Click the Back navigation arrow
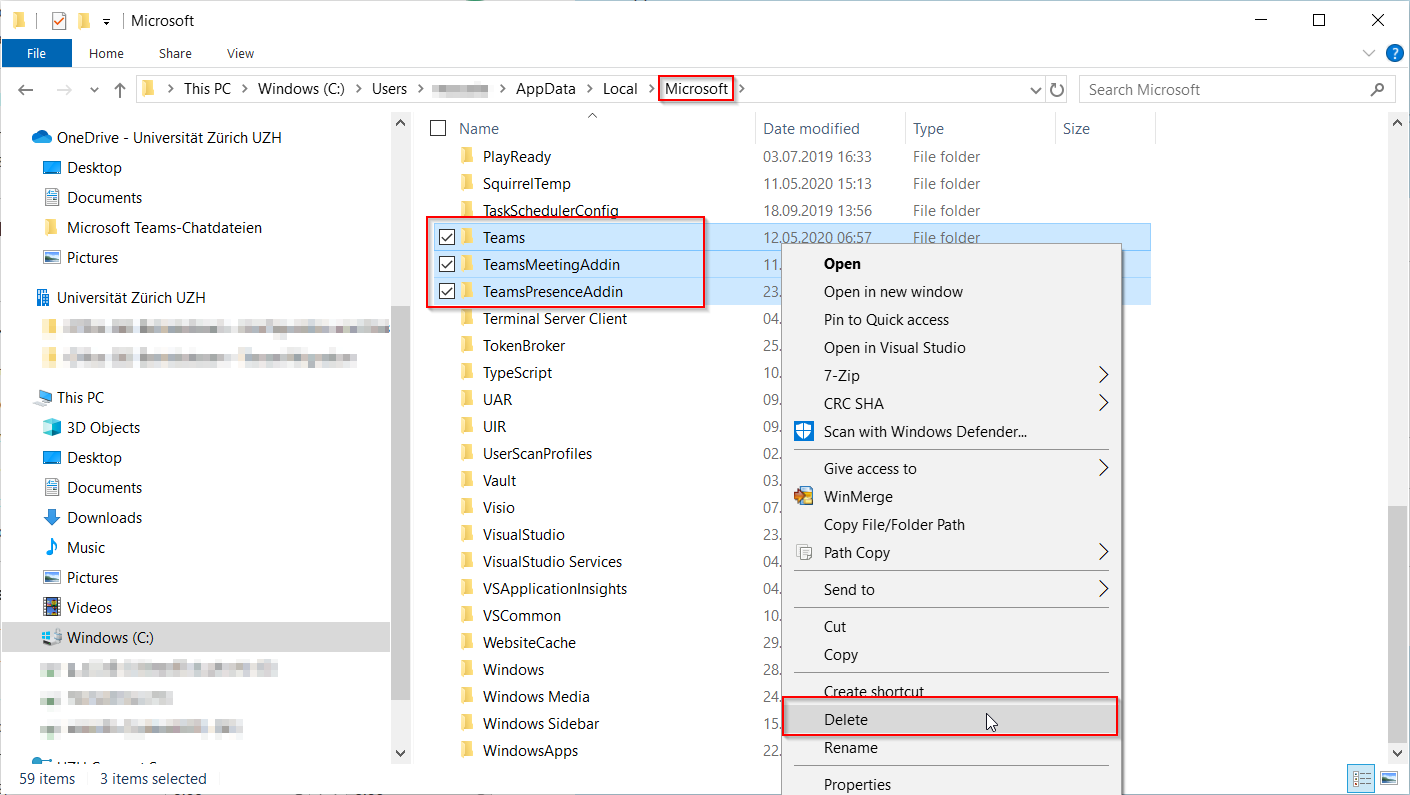This screenshot has width=1410, height=795. click(26, 90)
